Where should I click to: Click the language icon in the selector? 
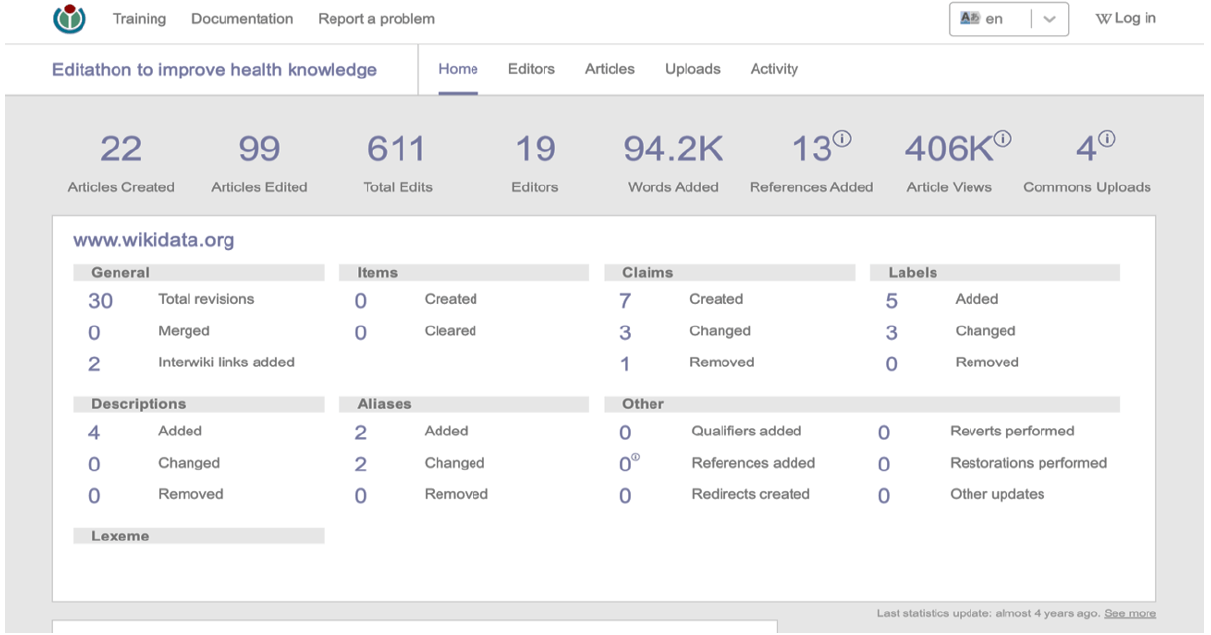point(968,19)
